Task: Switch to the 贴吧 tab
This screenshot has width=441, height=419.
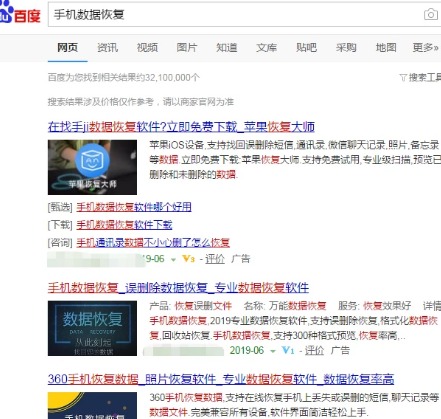Action: coord(306,48)
